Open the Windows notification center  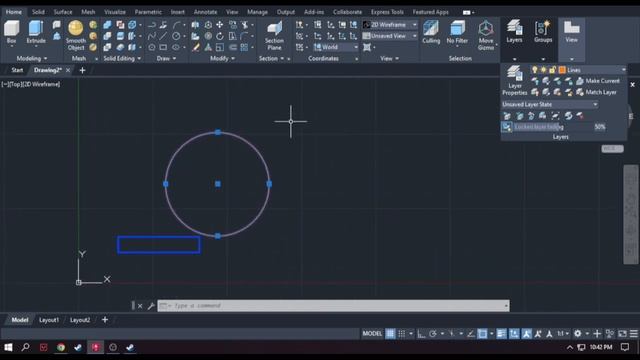pyautogui.click(x=625, y=347)
